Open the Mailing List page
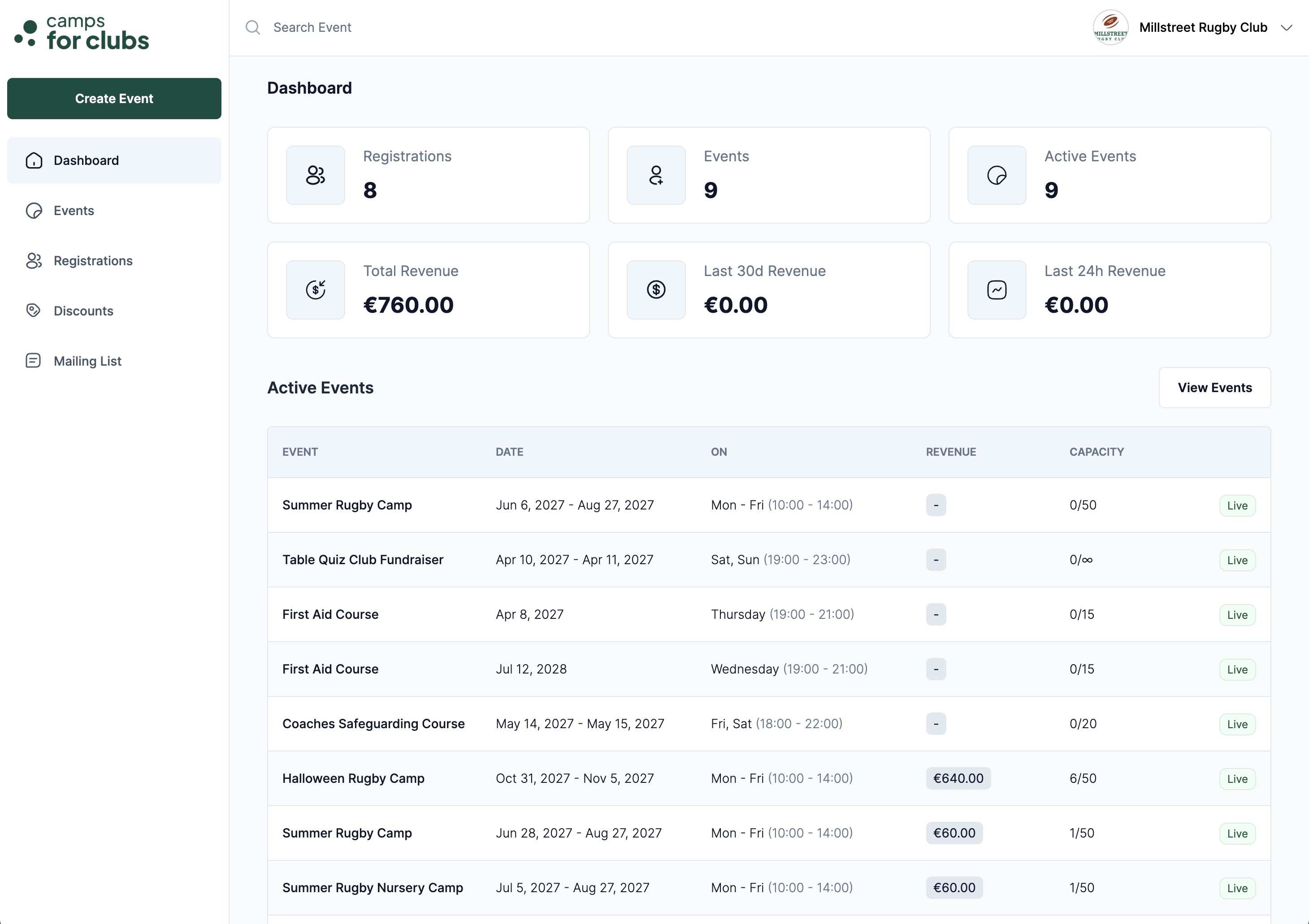Screen dimensions: 1309x924 tap(114, 361)
